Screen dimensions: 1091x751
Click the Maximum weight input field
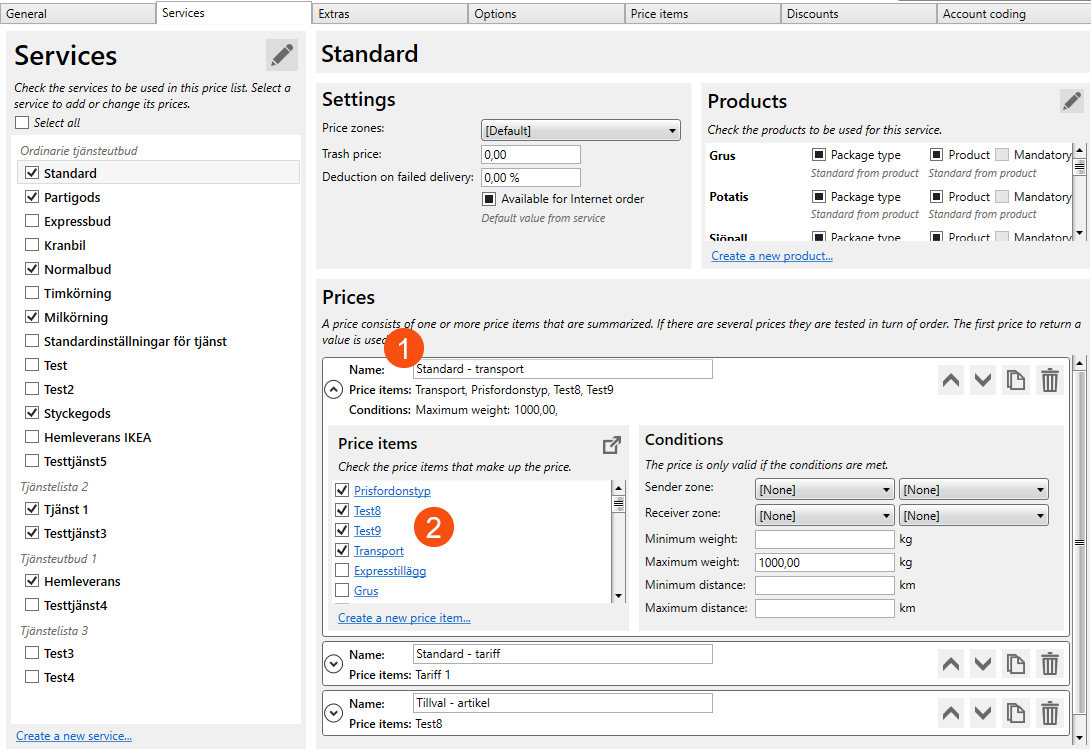click(x=824, y=562)
